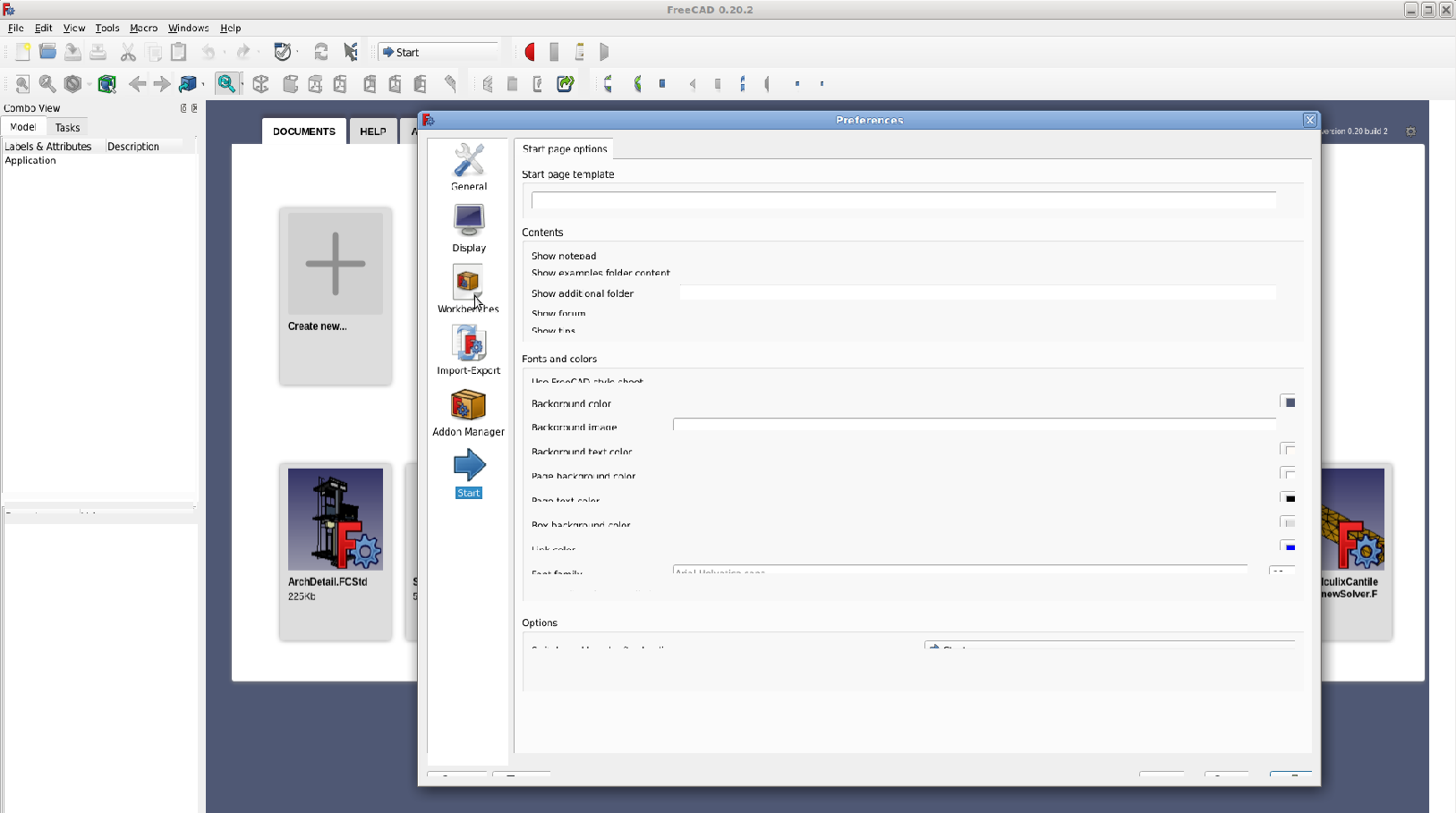Select Display preferences category
This screenshot has height=813, width=1456.
469,228
